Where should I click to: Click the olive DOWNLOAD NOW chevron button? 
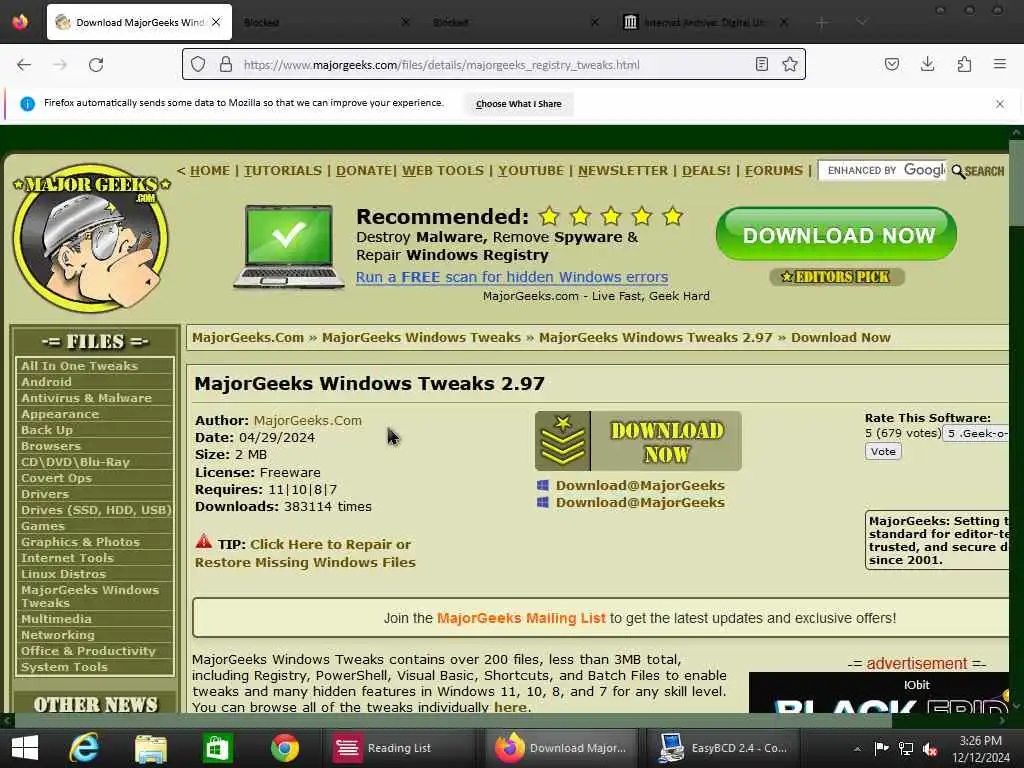click(x=638, y=441)
